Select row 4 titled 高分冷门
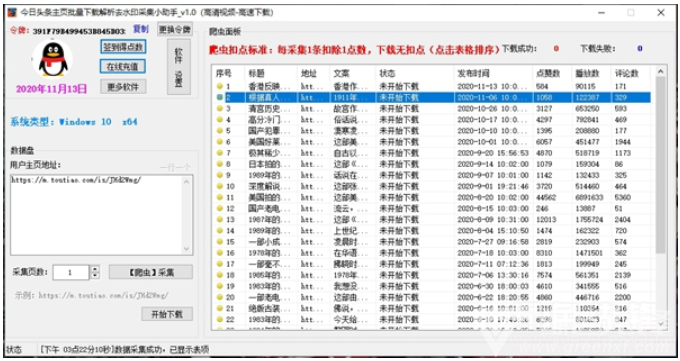Image resolution: width=680 pixels, height=361 pixels. point(432,120)
